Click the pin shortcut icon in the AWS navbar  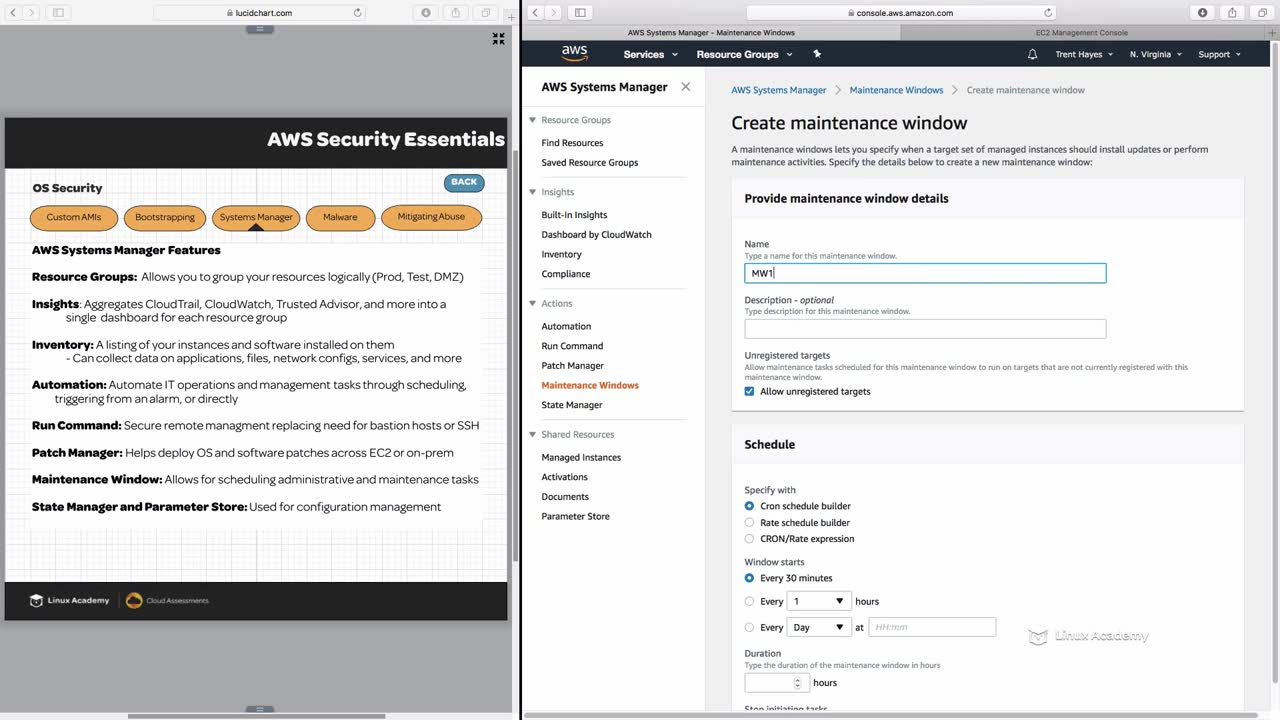point(817,54)
